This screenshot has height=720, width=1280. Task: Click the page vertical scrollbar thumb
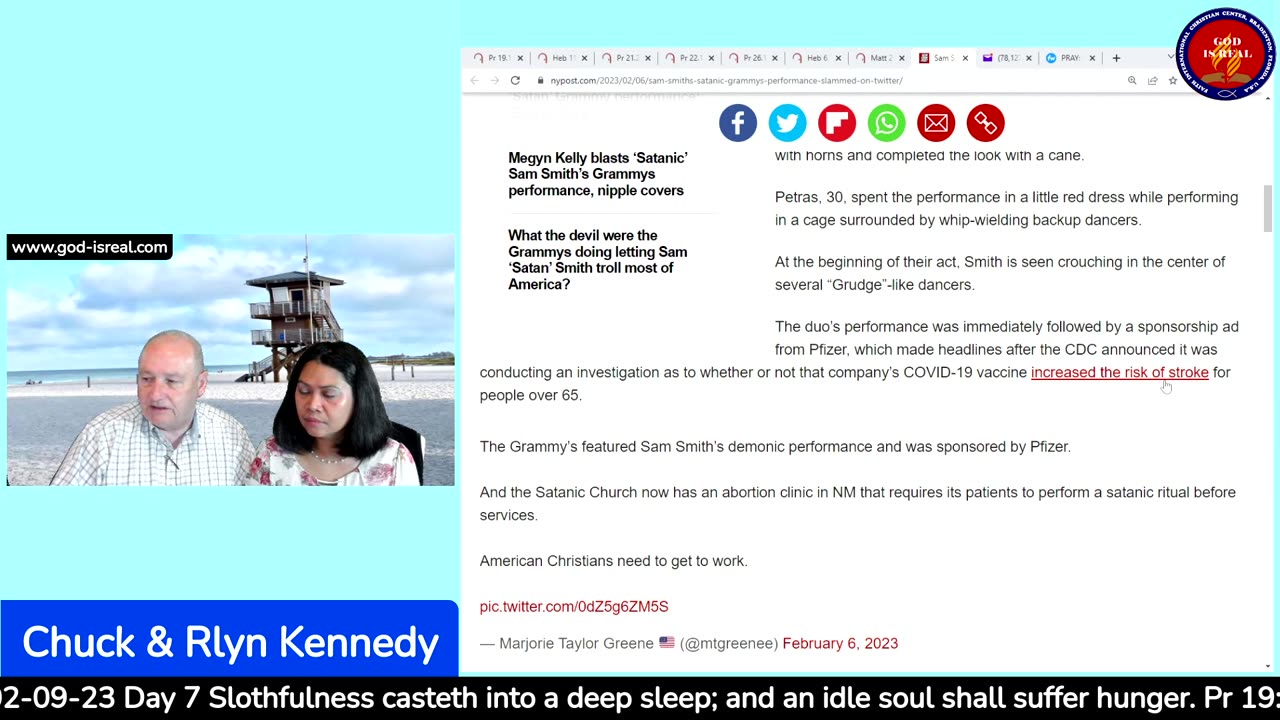coord(1268,208)
